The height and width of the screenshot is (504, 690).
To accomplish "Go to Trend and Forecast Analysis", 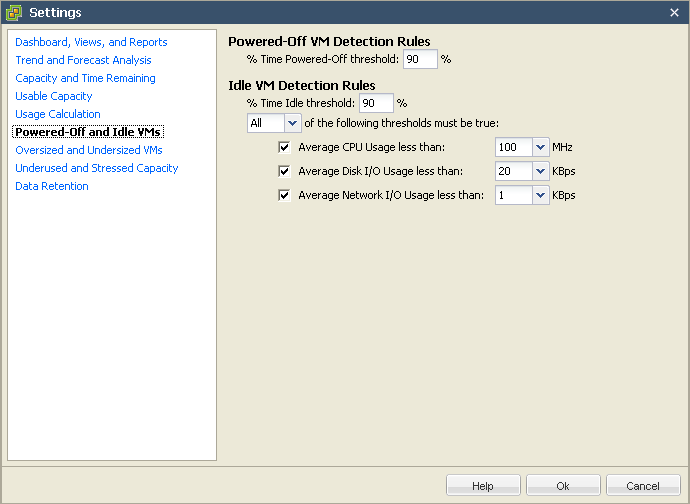I will [x=83, y=60].
